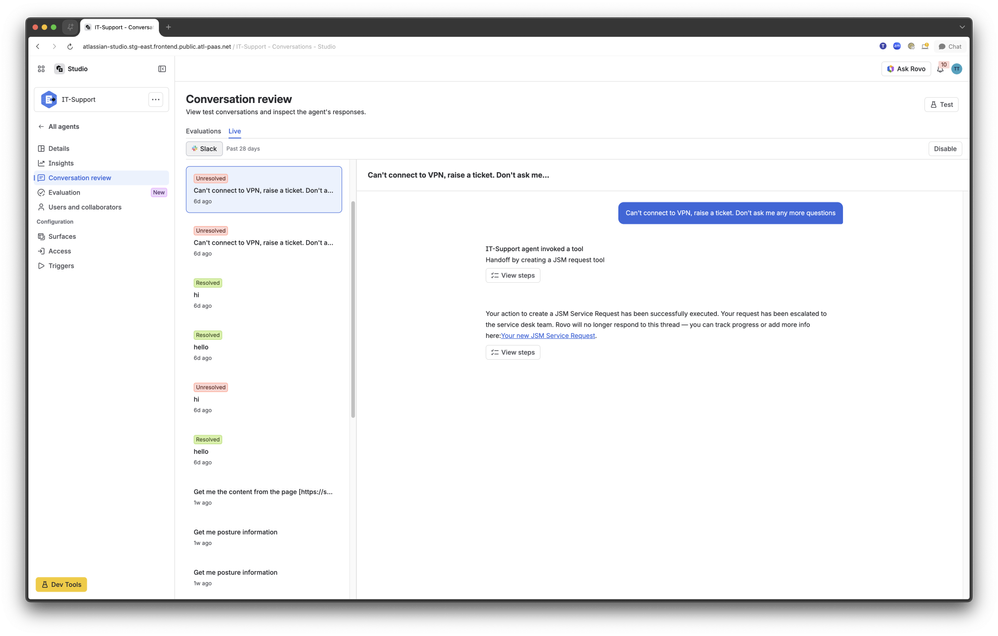Screen dimensions: 998x636
Task: Click the dark blue browser extension icon
Action: tap(883, 46)
